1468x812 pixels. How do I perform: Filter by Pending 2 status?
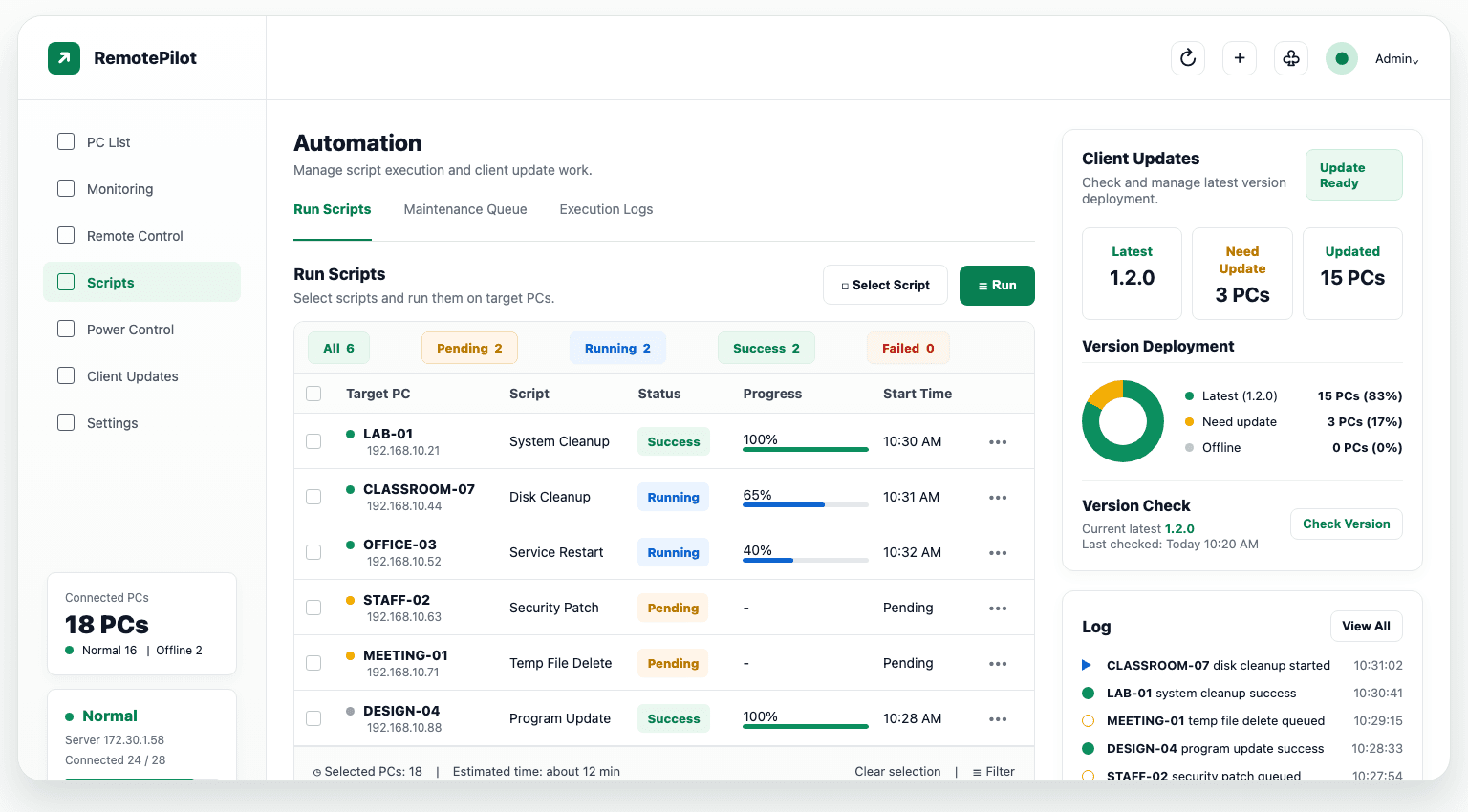point(469,348)
